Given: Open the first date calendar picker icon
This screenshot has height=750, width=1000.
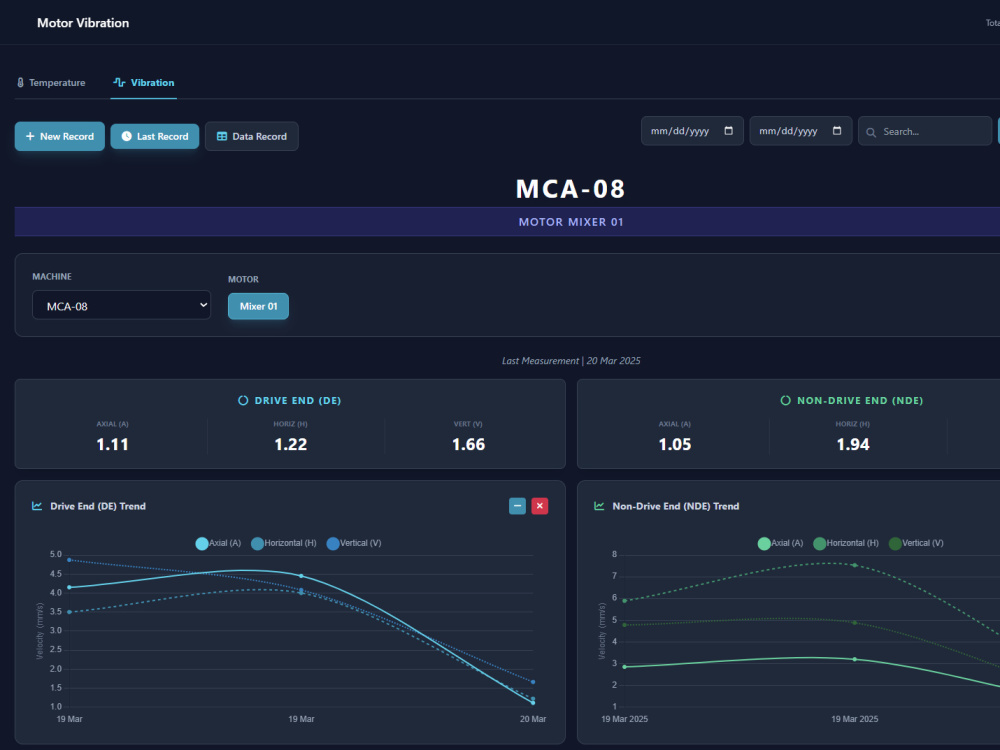Looking at the screenshot, I should pyautogui.click(x=728, y=131).
